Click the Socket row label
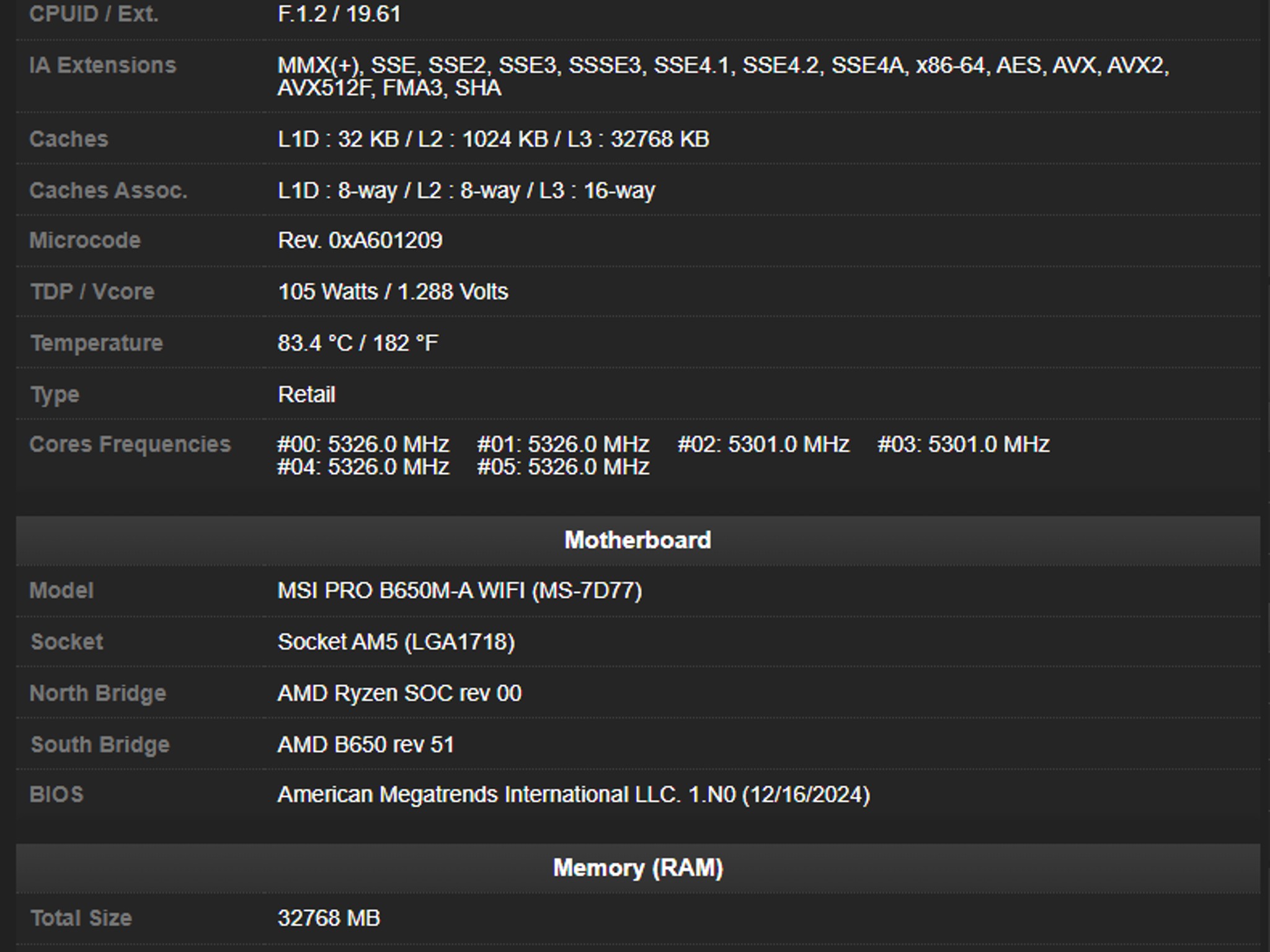Viewport: 1270px width, 952px height. (67, 641)
